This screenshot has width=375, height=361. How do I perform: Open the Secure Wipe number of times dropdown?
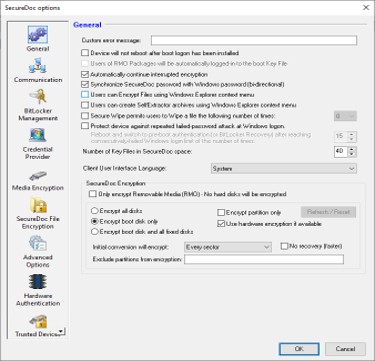(x=345, y=116)
